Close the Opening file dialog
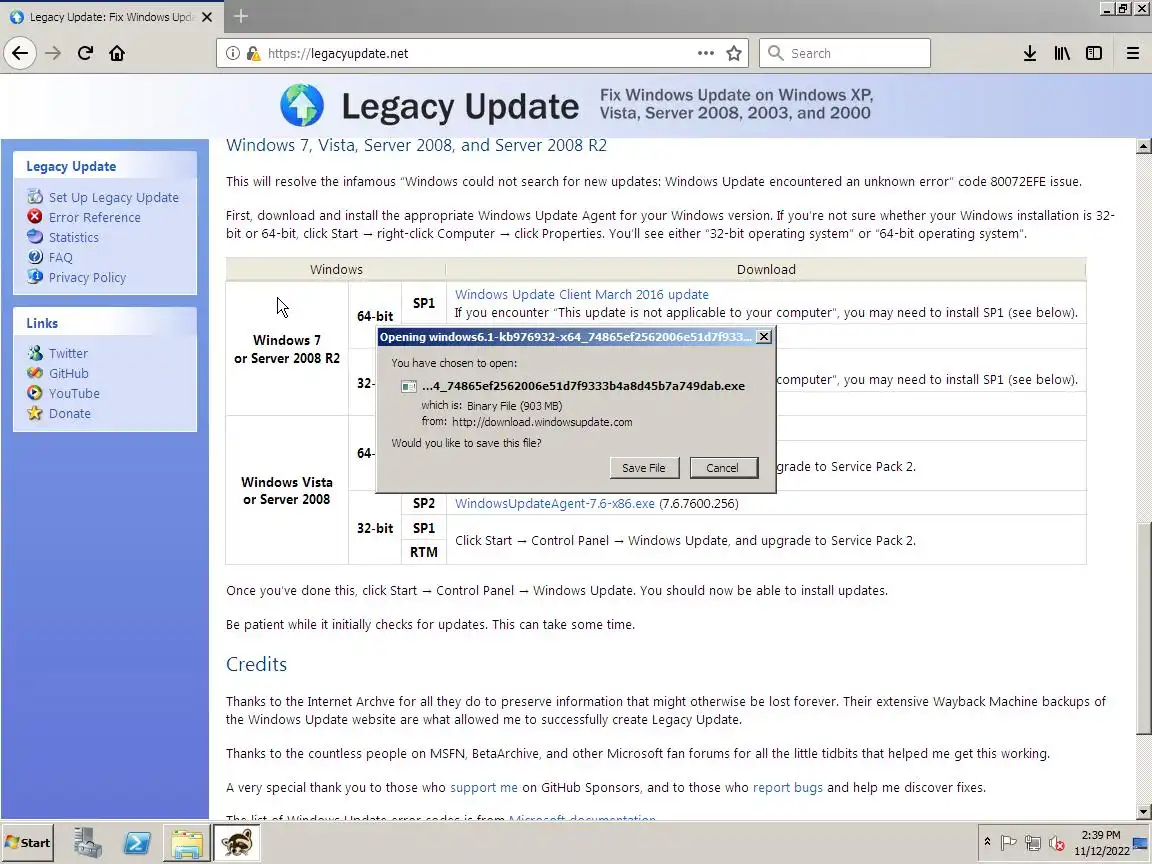The height and width of the screenshot is (864, 1152). click(764, 336)
